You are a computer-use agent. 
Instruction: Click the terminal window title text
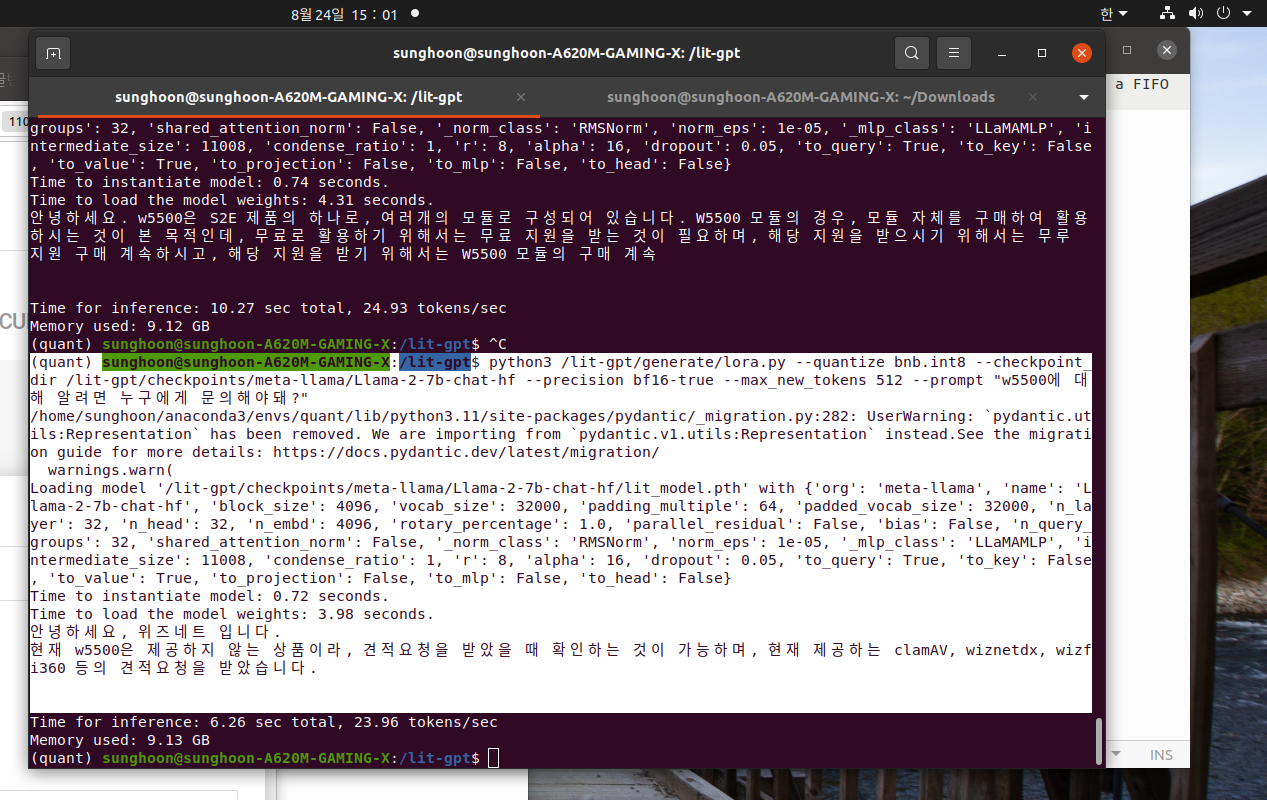pos(567,53)
